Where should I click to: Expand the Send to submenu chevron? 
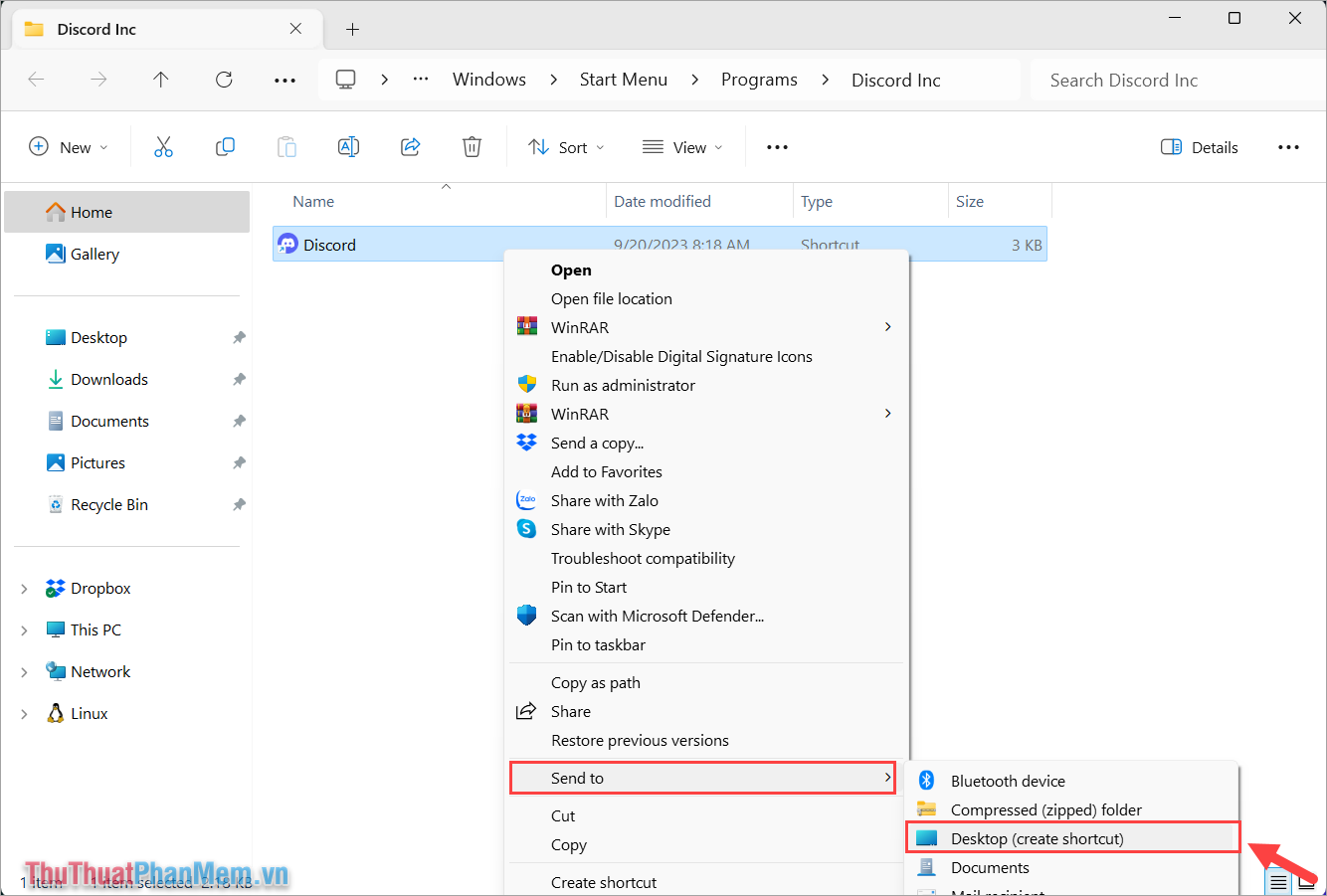tap(888, 778)
